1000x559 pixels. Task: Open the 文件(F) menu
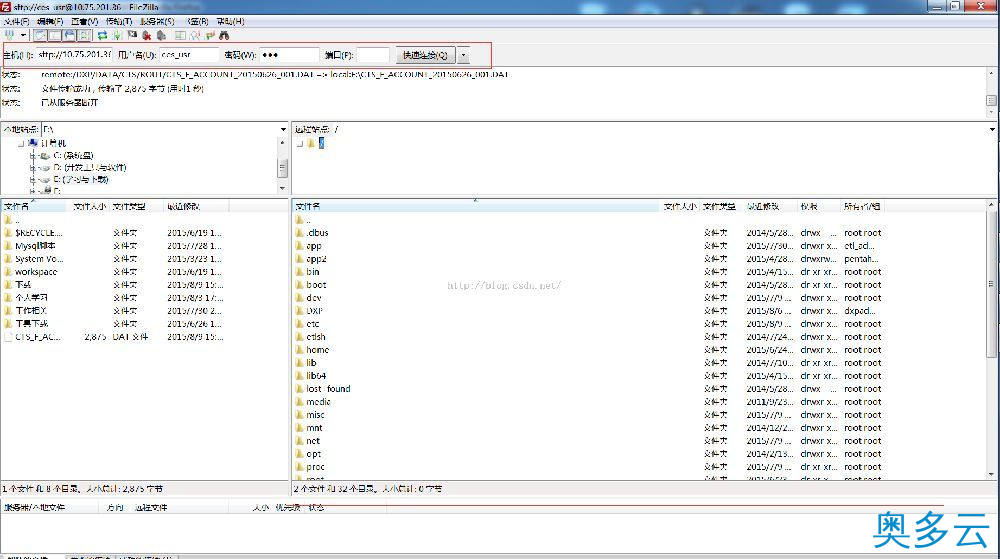17,22
